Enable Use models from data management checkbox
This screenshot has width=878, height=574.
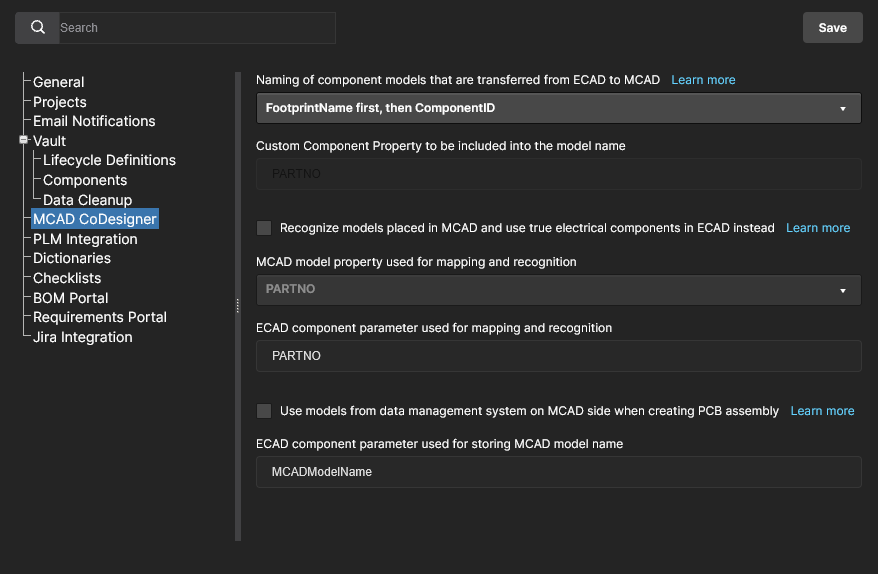tap(264, 411)
